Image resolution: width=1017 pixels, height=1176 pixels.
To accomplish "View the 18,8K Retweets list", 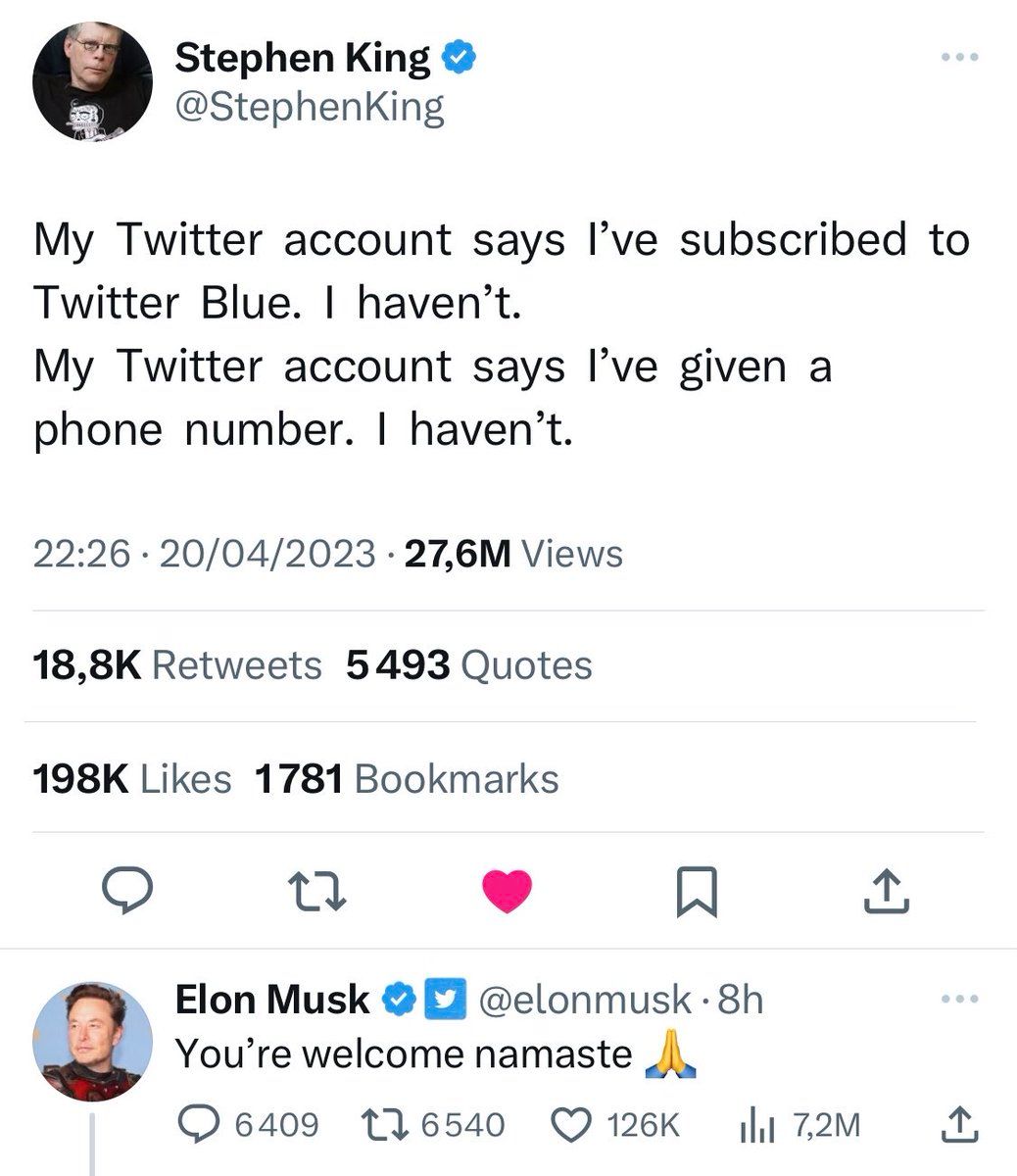I will [177, 666].
